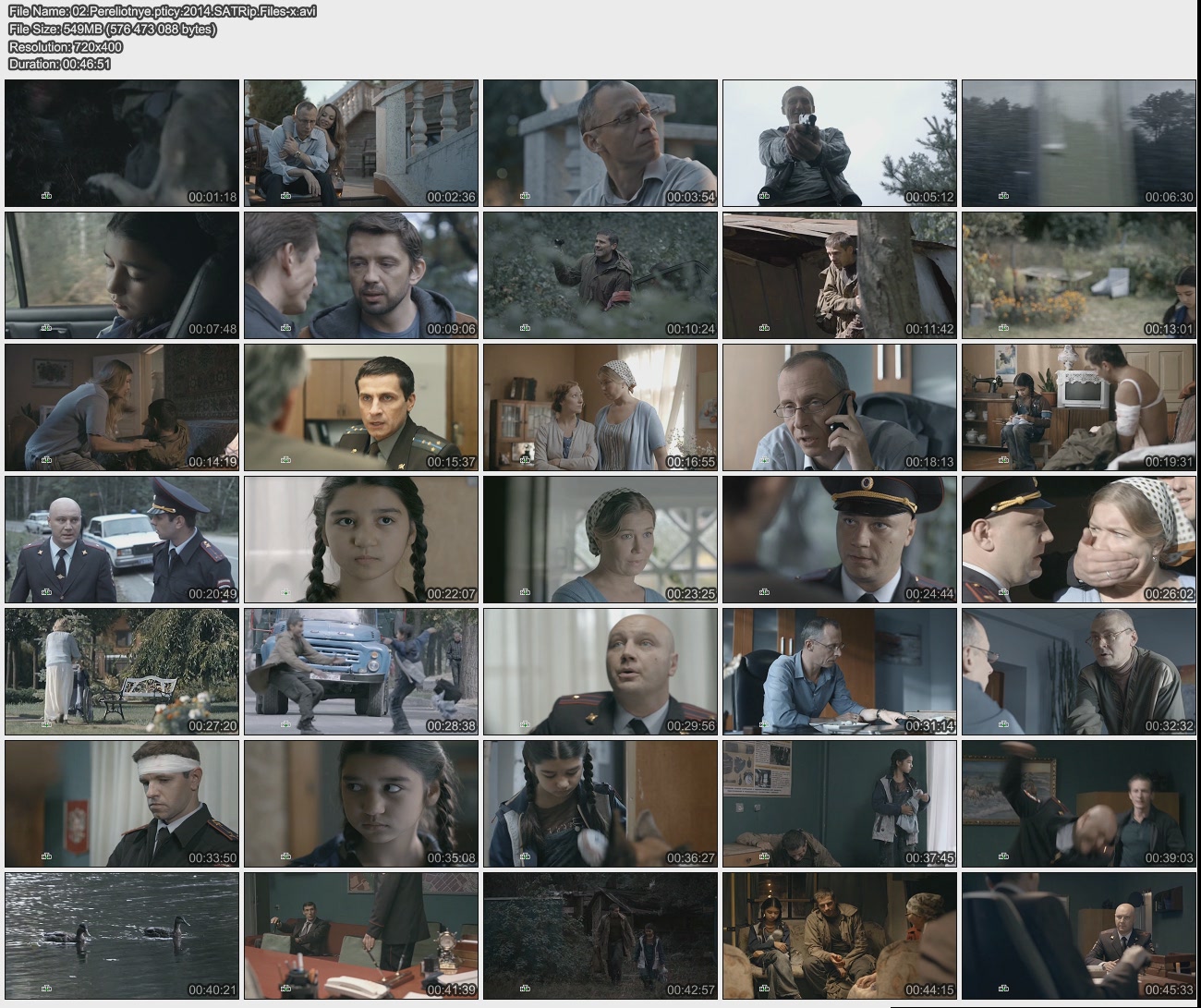1201x1008 pixels.
Task: Select the frame of hand covering woman's mouth
Action: pyautogui.click(x=1078, y=539)
